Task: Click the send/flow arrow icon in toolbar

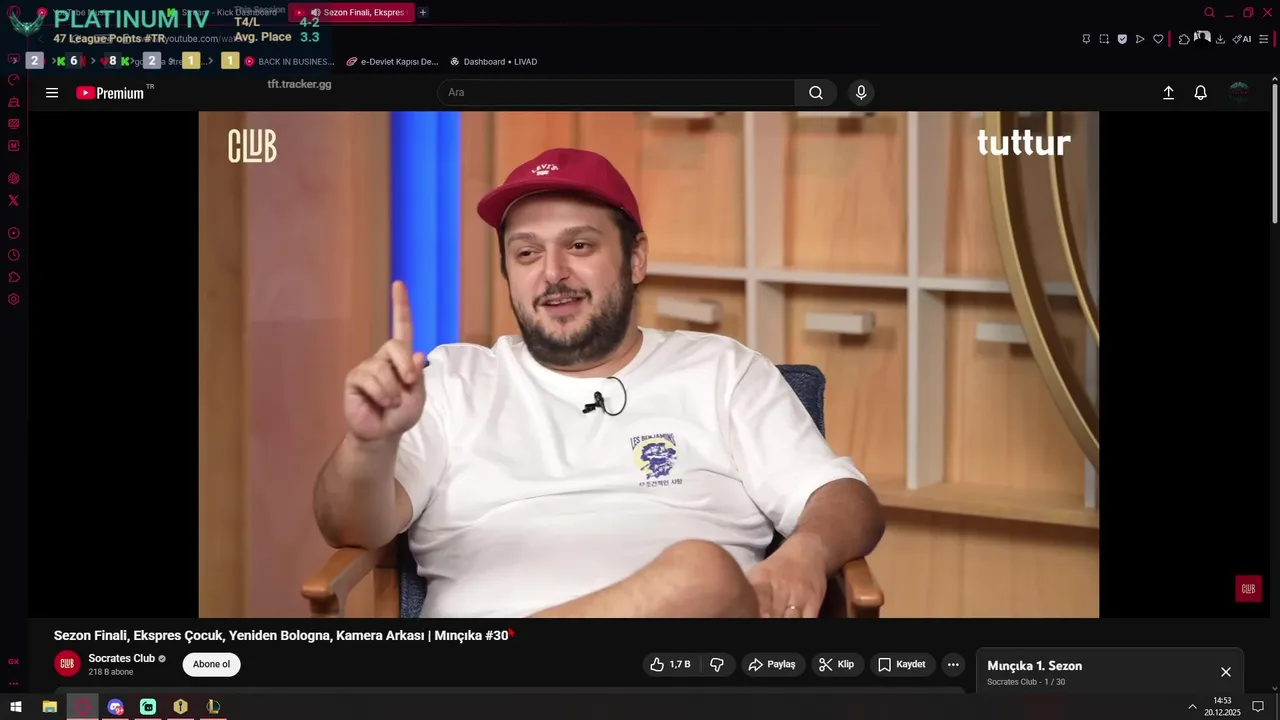Action: tap(1140, 39)
